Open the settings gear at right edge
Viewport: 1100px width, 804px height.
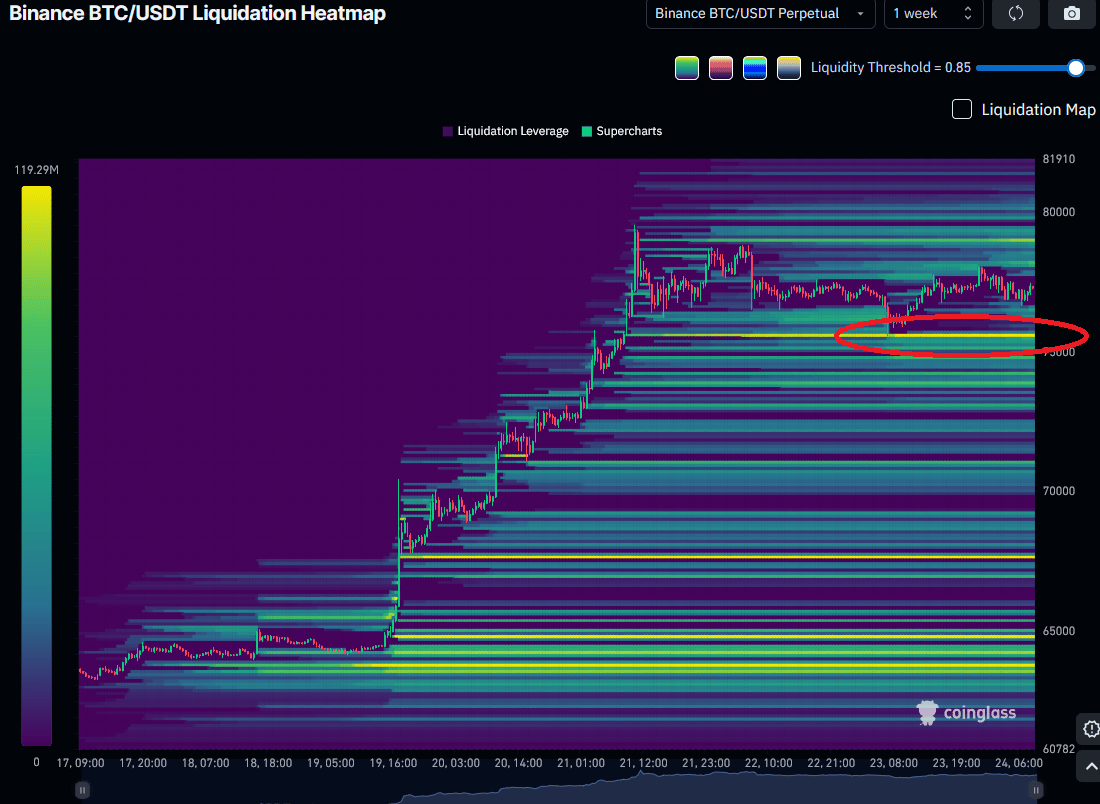coord(1089,729)
